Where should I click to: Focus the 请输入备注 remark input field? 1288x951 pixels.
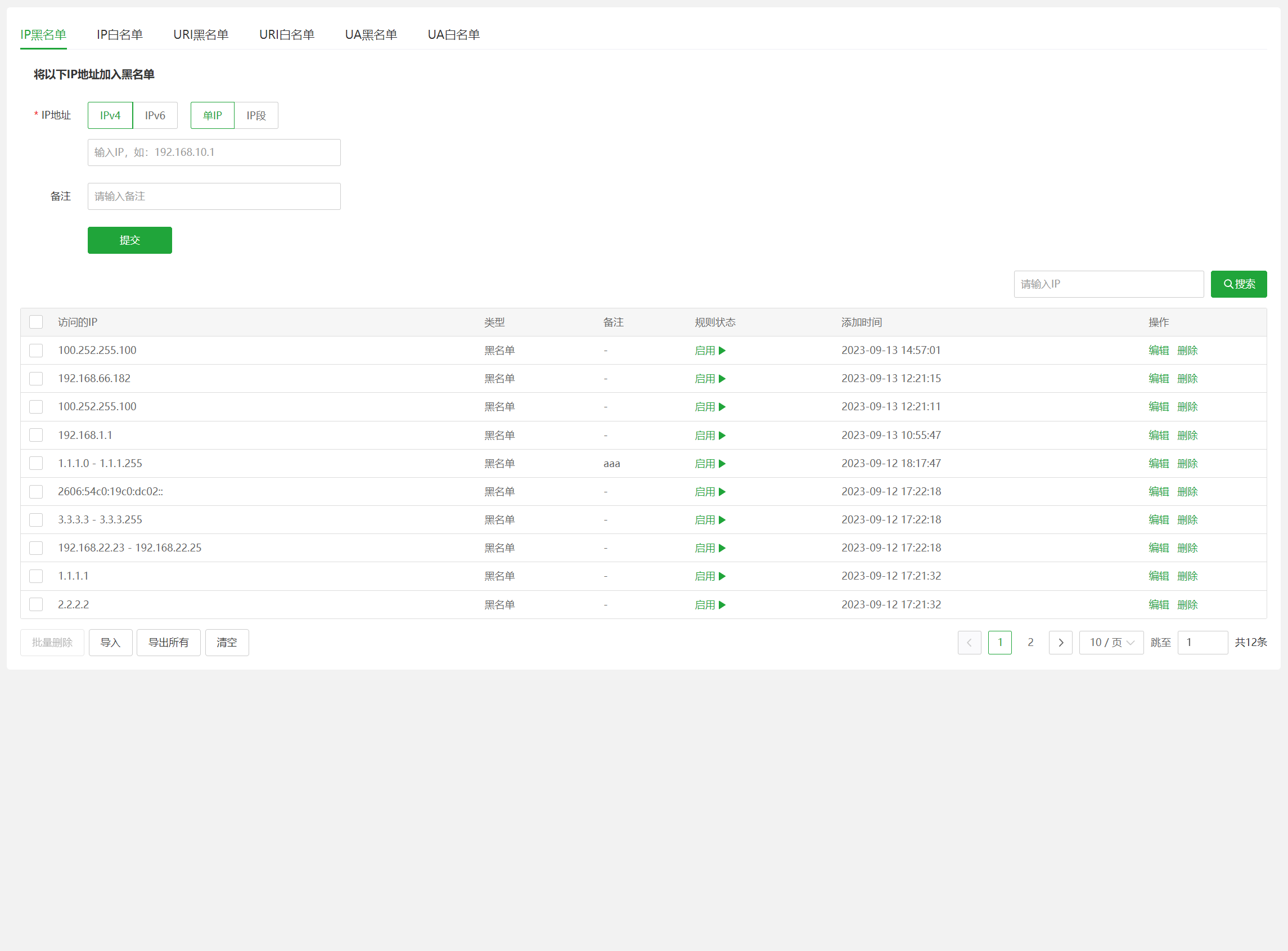[x=214, y=196]
